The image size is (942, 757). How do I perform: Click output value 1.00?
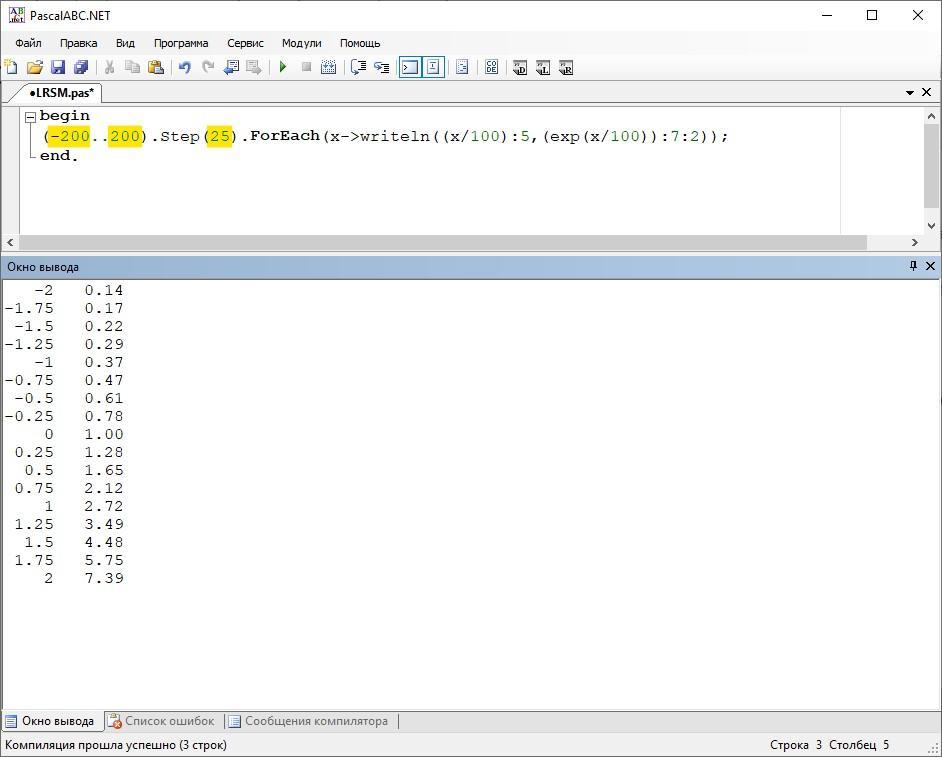(104, 434)
